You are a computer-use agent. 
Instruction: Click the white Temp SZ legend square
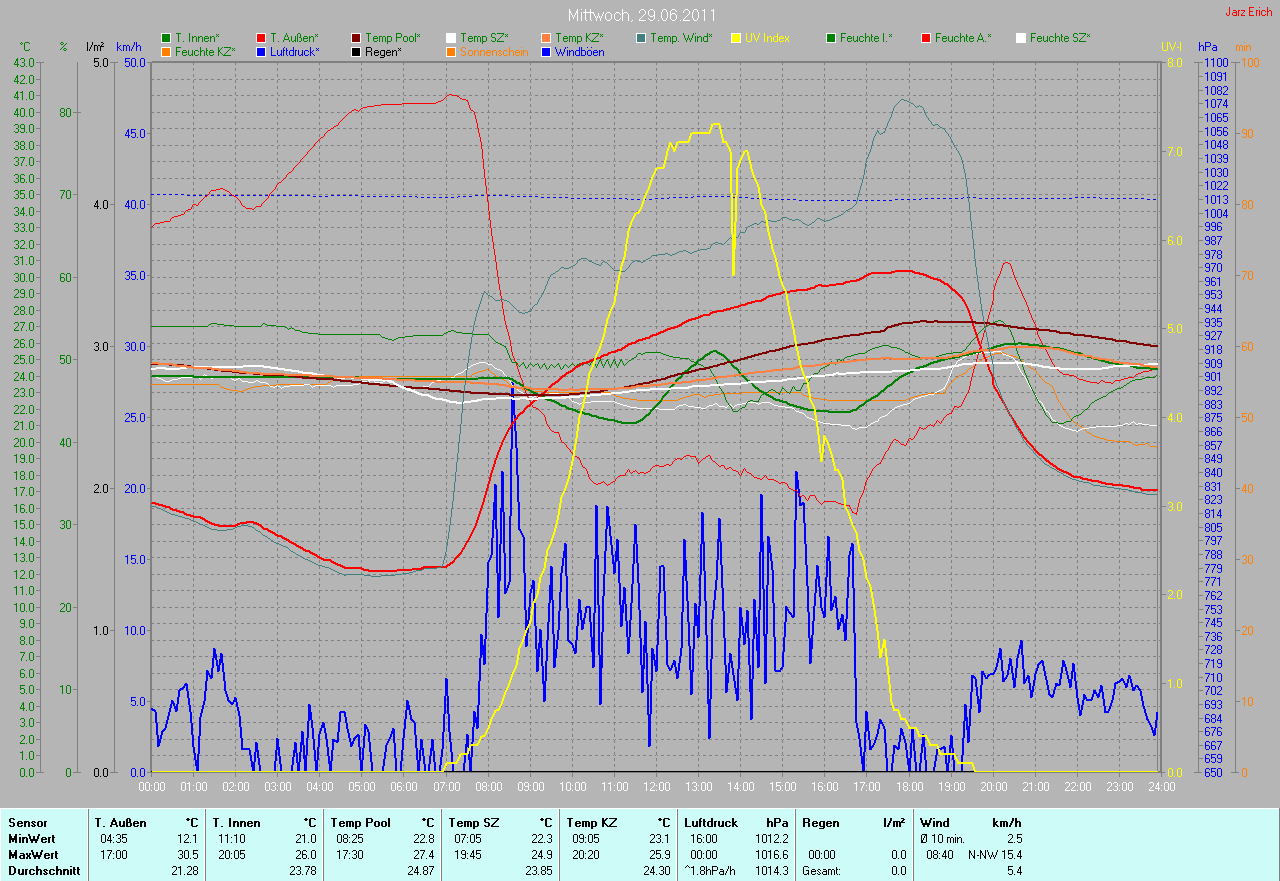[451, 38]
